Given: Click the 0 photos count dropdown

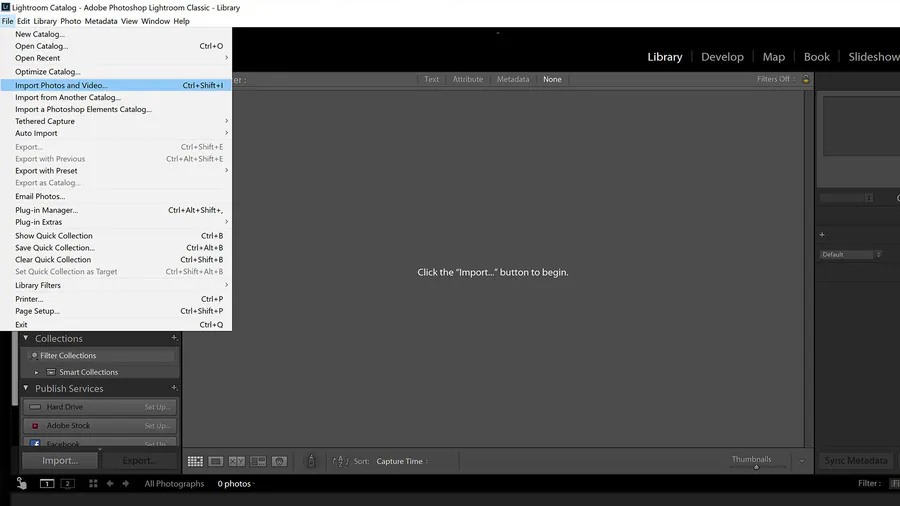Looking at the screenshot, I should 236,484.
